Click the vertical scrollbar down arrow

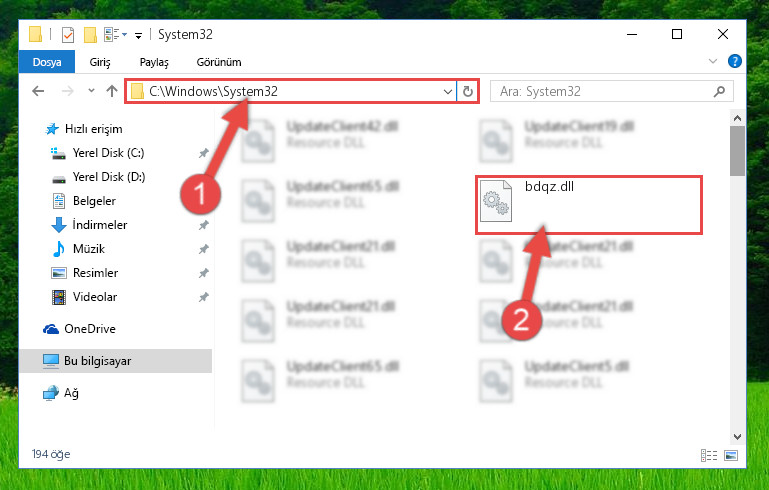pyautogui.click(x=737, y=436)
